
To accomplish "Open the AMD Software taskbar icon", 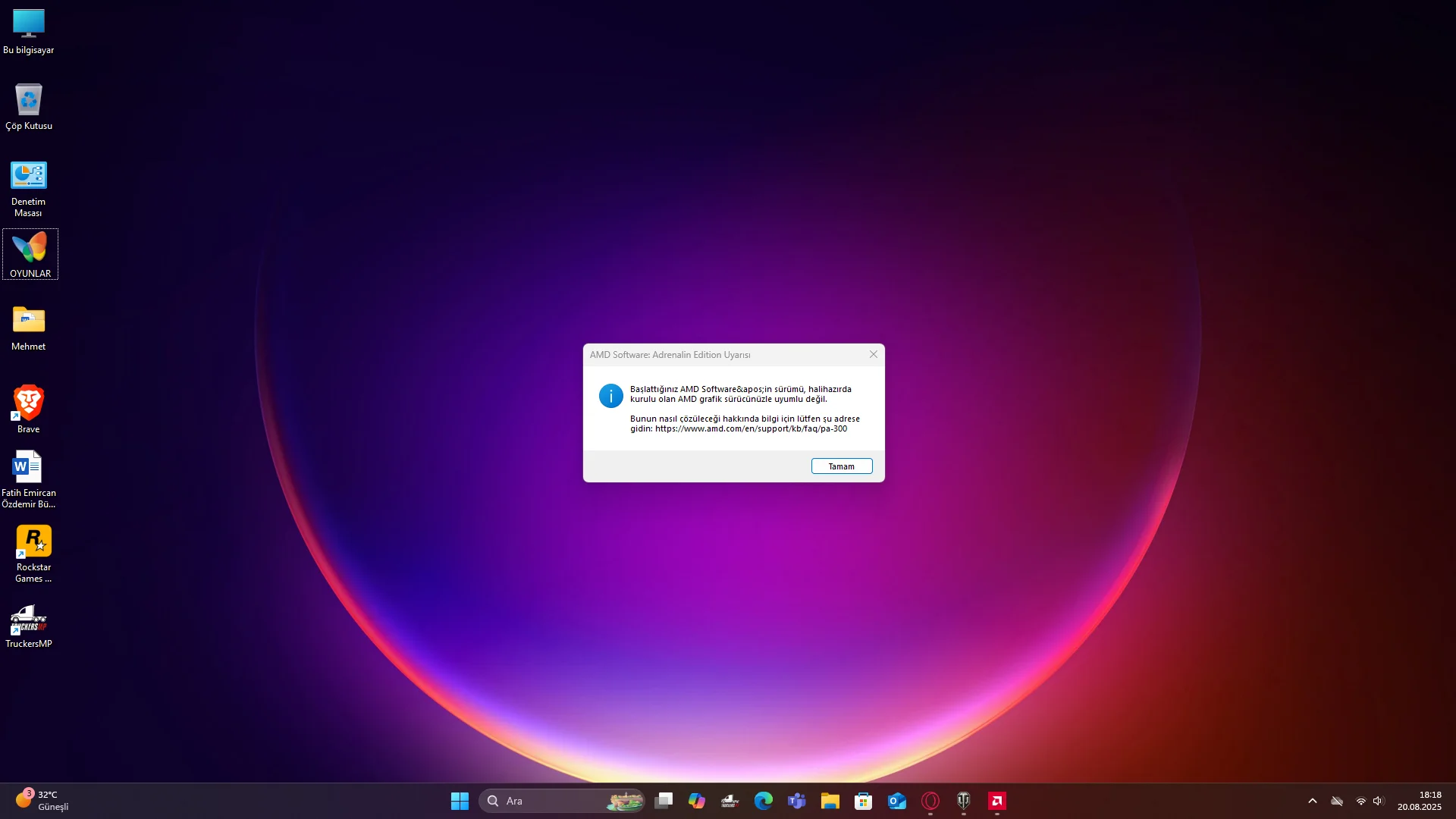I will (996, 801).
